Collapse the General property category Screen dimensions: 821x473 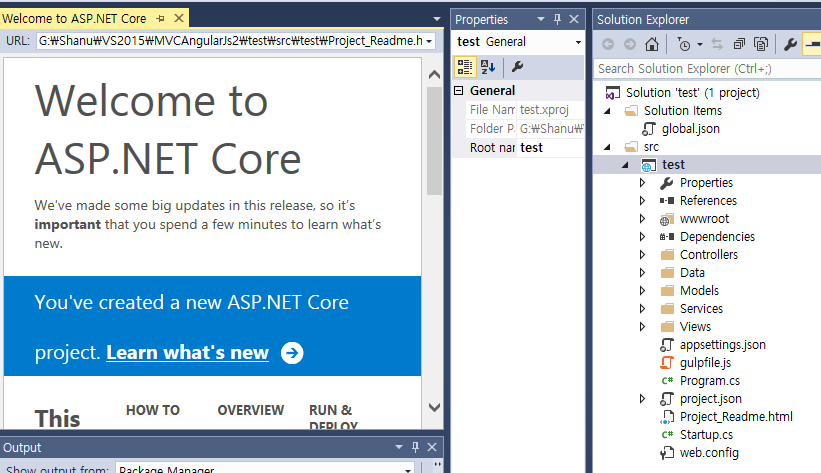459,91
